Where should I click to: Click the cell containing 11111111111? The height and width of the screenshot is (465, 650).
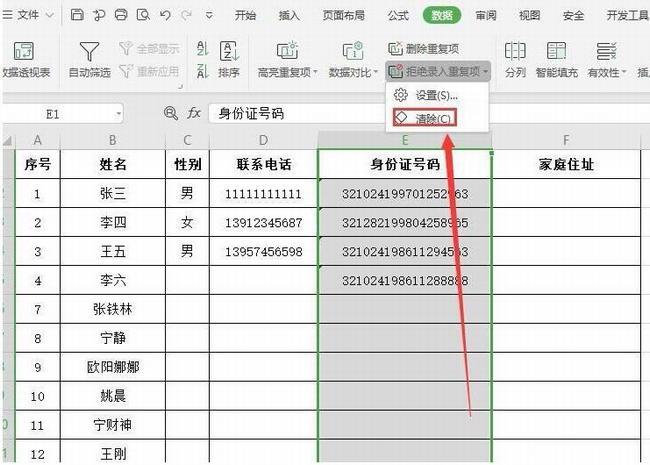[264, 194]
